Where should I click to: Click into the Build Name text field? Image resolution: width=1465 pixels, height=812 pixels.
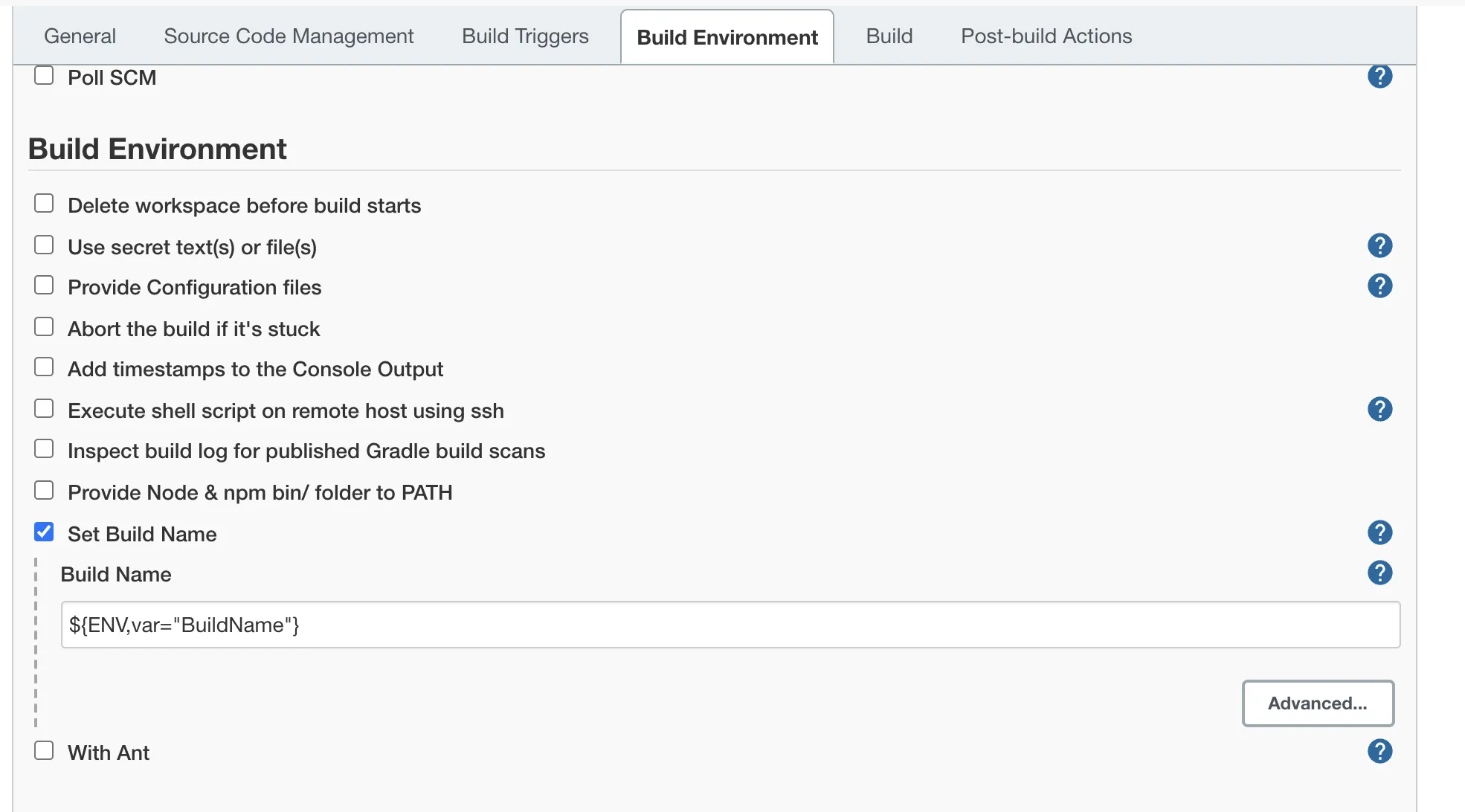pyautogui.click(x=730, y=625)
